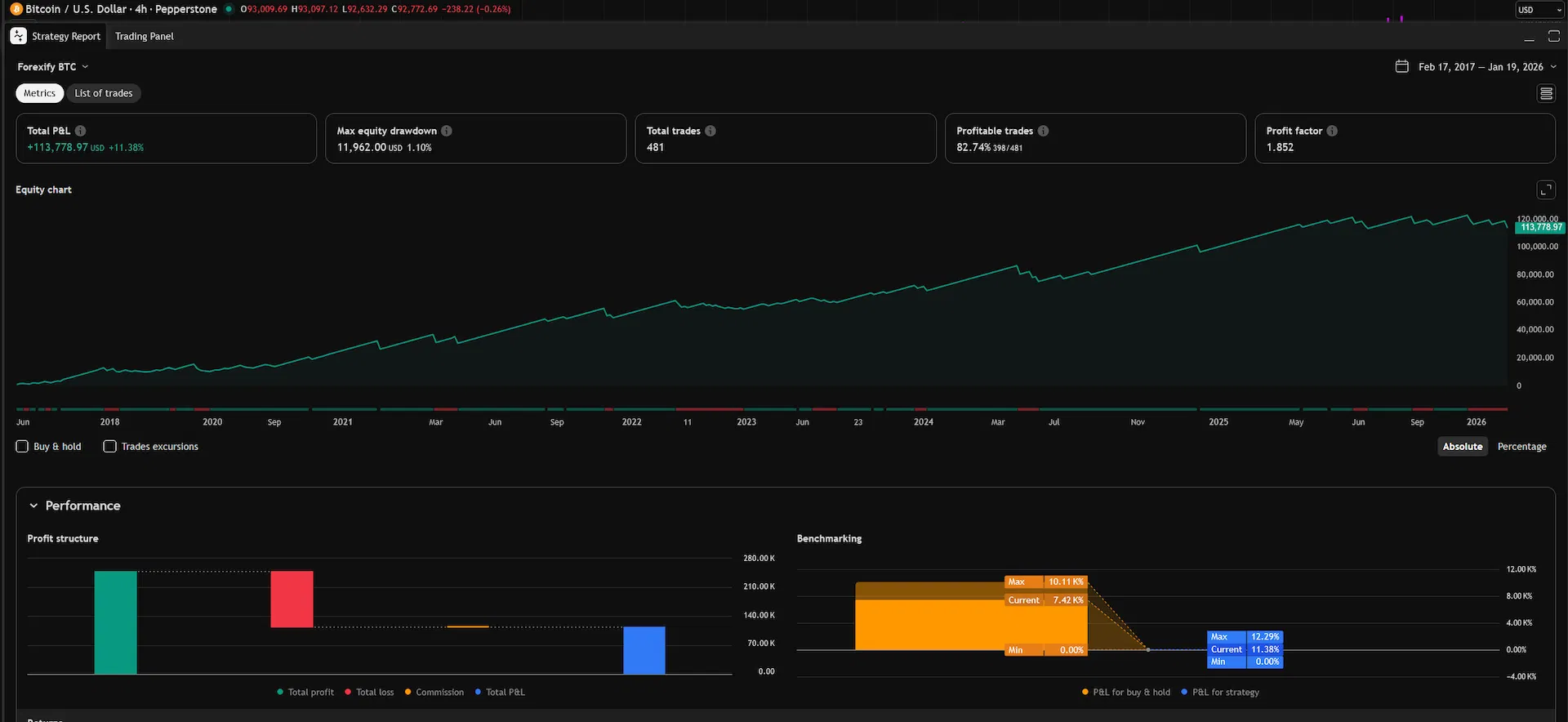Open the metrics layout settings icon
The image size is (1568, 722).
click(1546, 94)
